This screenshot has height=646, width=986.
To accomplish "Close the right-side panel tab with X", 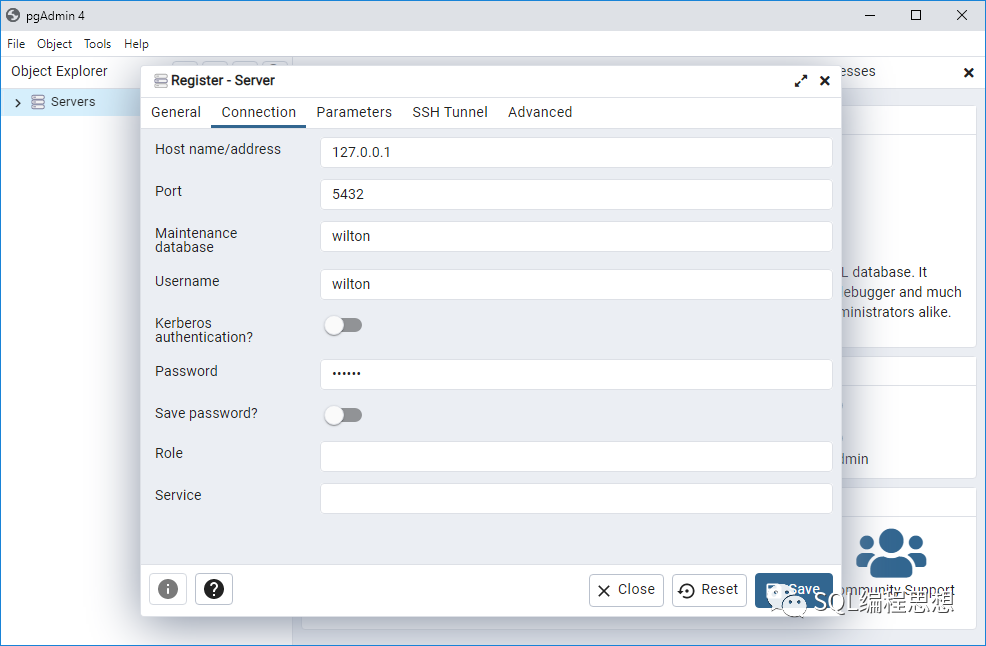I will 968,73.
